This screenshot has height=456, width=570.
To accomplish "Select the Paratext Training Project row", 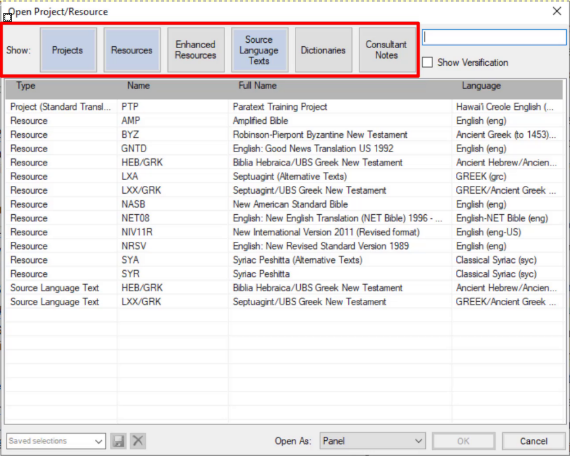I will [x=284, y=107].
